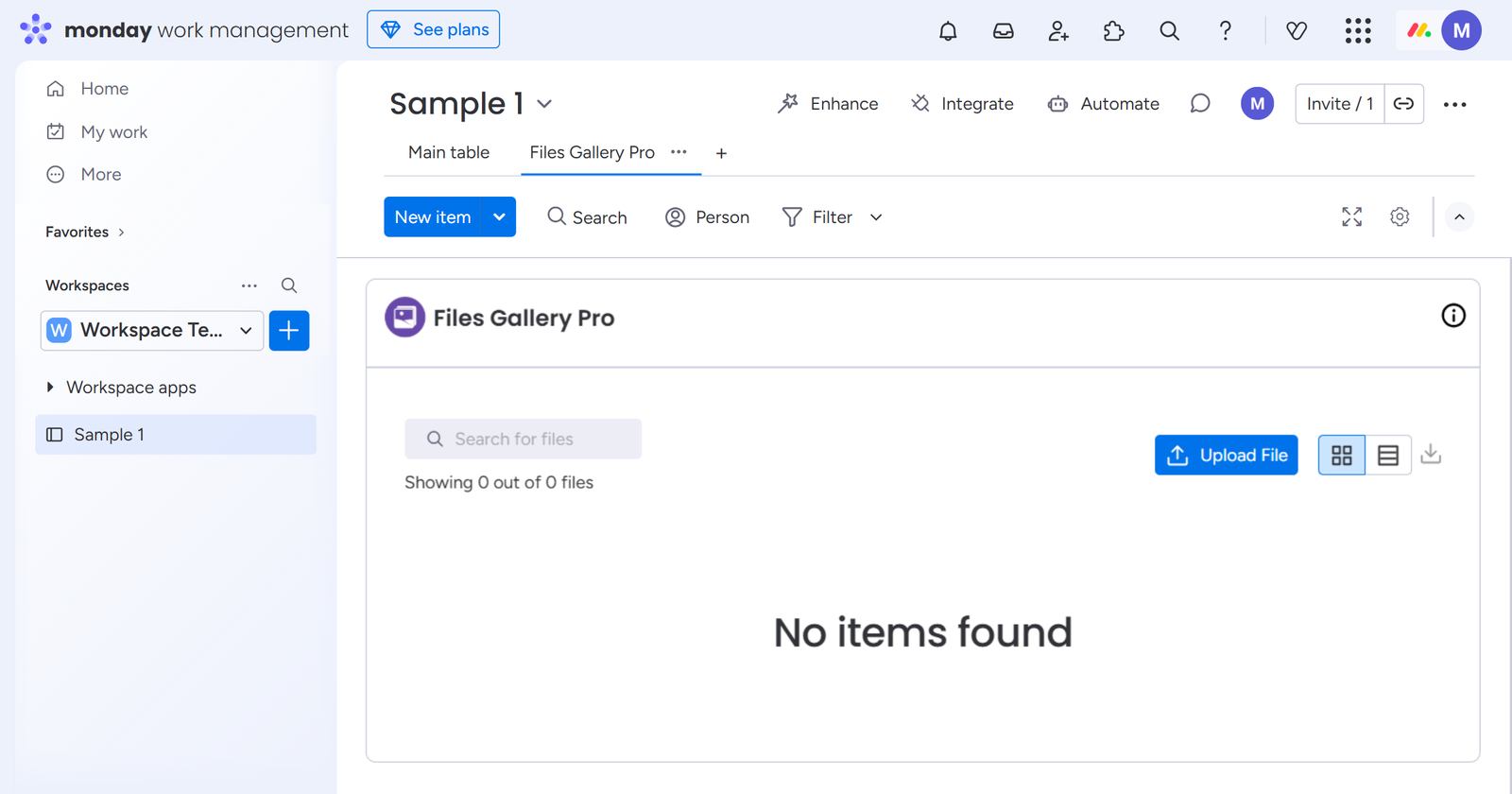Click the top bar search everything icon
This screenshot has height=794, width=1512.
pos(1170,31)
